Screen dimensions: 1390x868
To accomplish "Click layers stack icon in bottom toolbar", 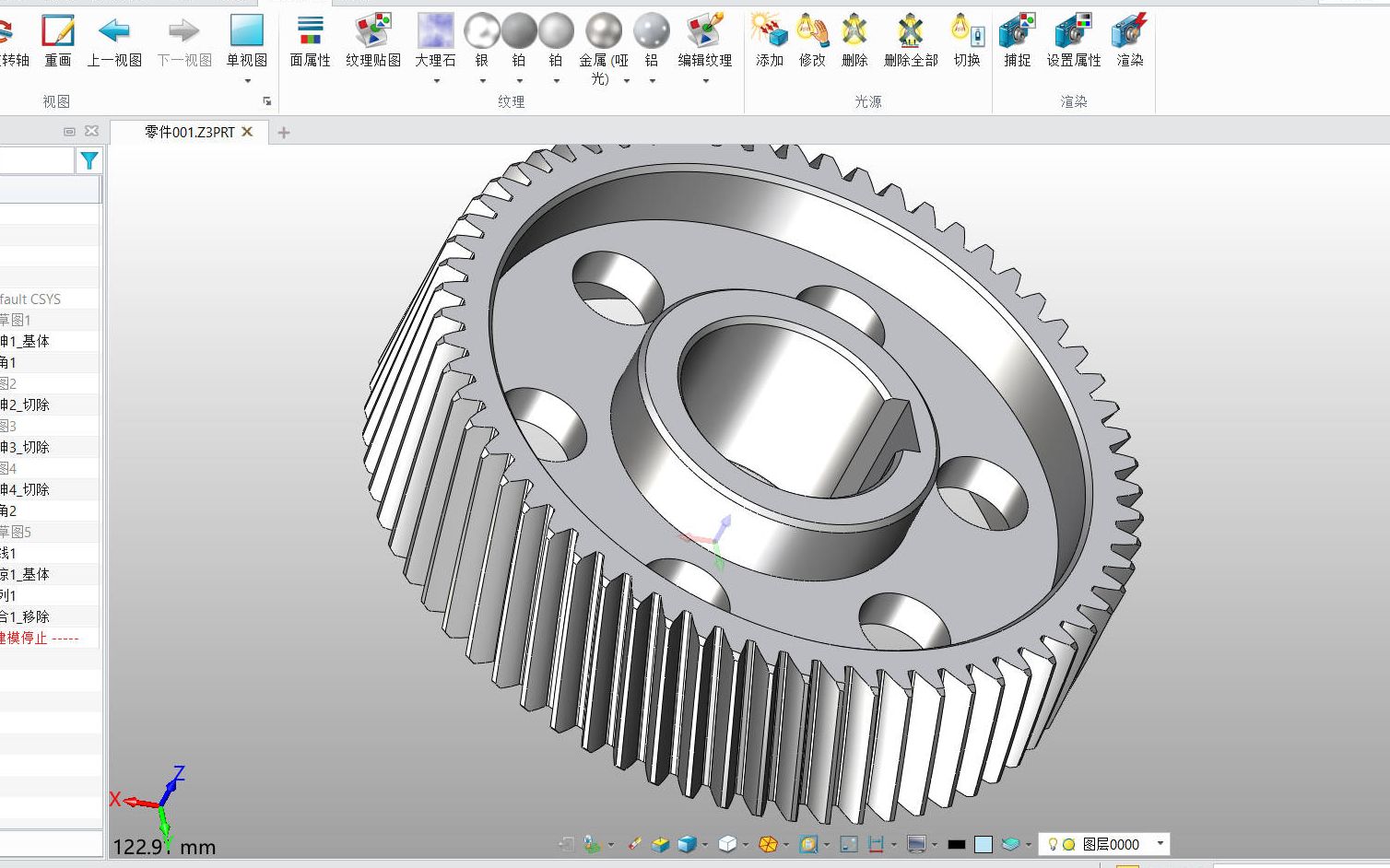I will tap(1011, 844).
